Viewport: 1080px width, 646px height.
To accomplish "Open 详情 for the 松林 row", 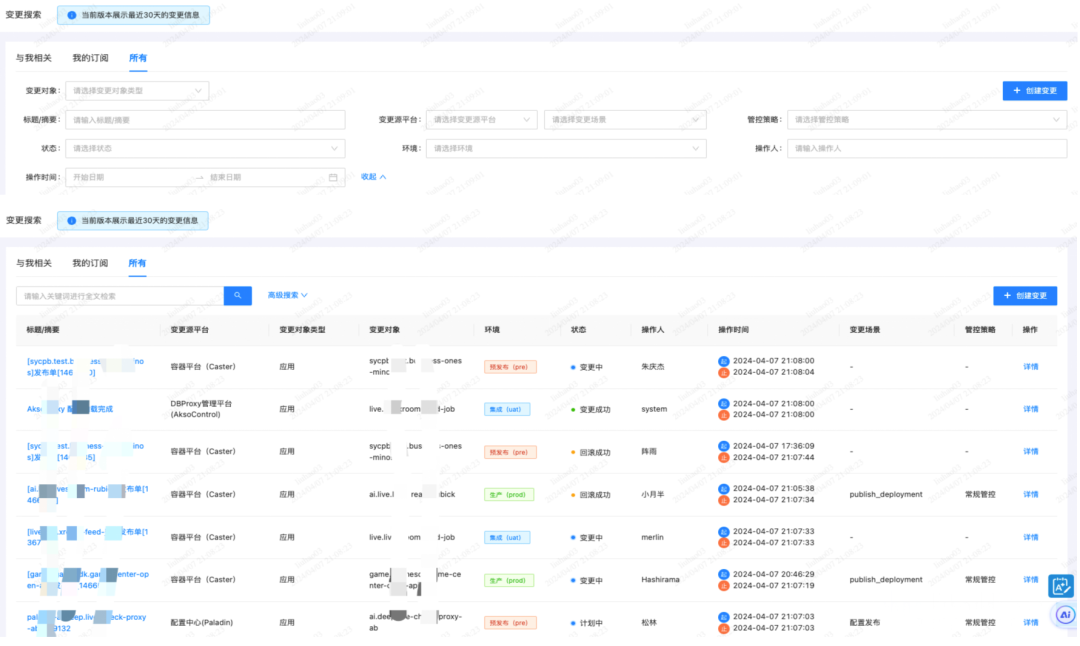I will pos(1030,623).
